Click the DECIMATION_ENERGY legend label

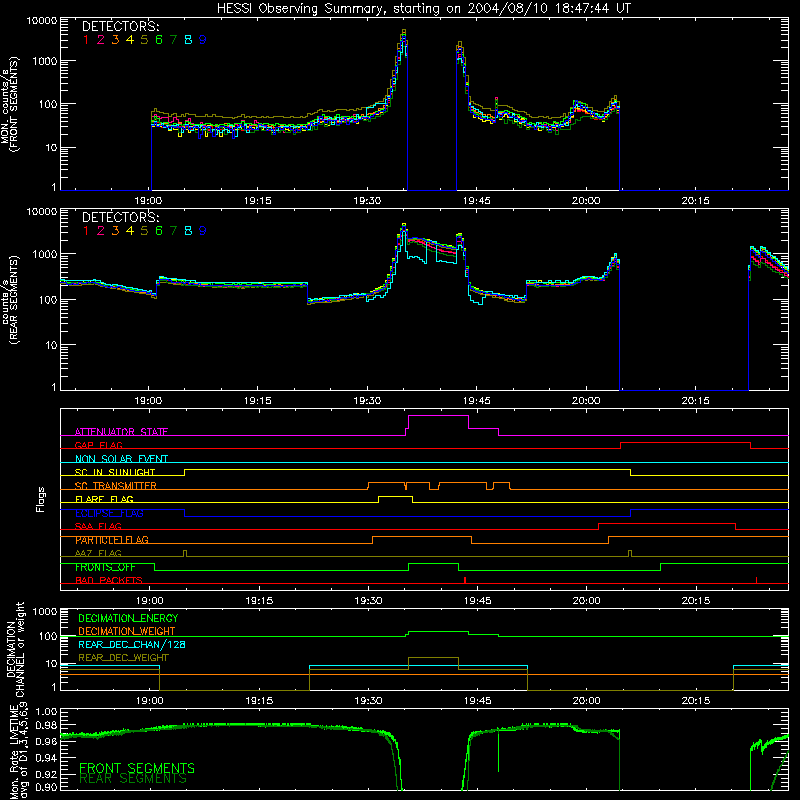point(128,618)
